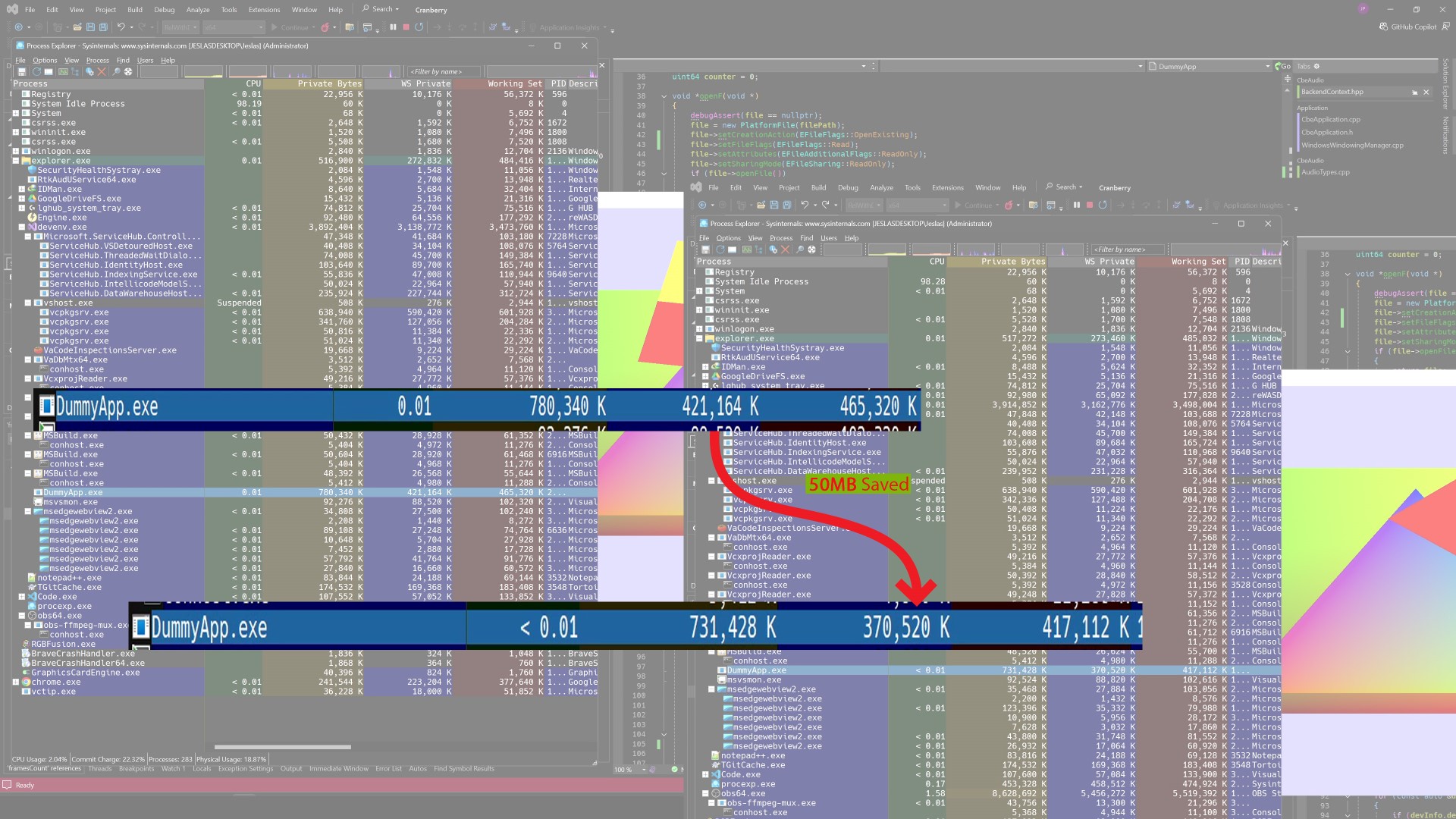Click Open File icon in top Visual Studio toolbar
The image size is (1456, 819).
(x=77, y=27)
